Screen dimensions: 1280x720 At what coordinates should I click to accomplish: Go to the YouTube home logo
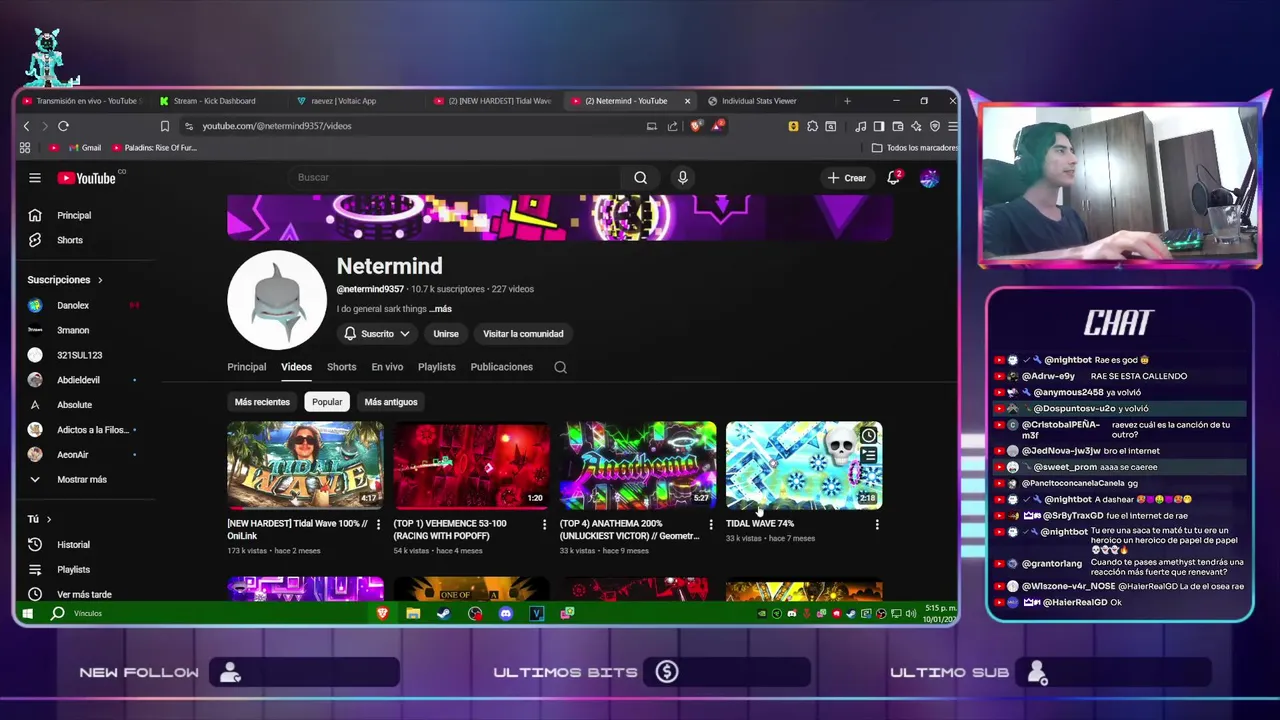tap(87, 178)
